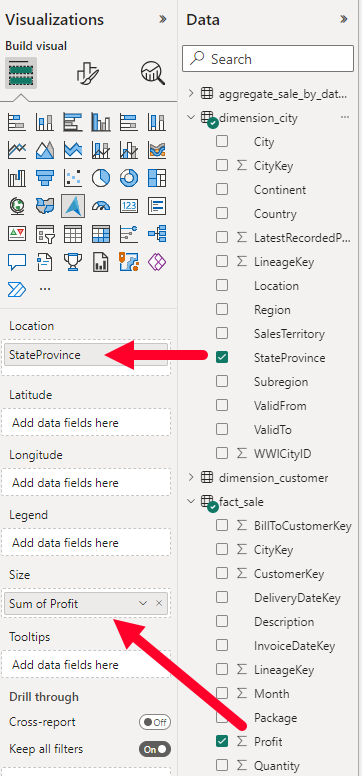This screenshot has height=776, width=362.
Task: Open the Format visual tab icon
Action: click(88, 74)
